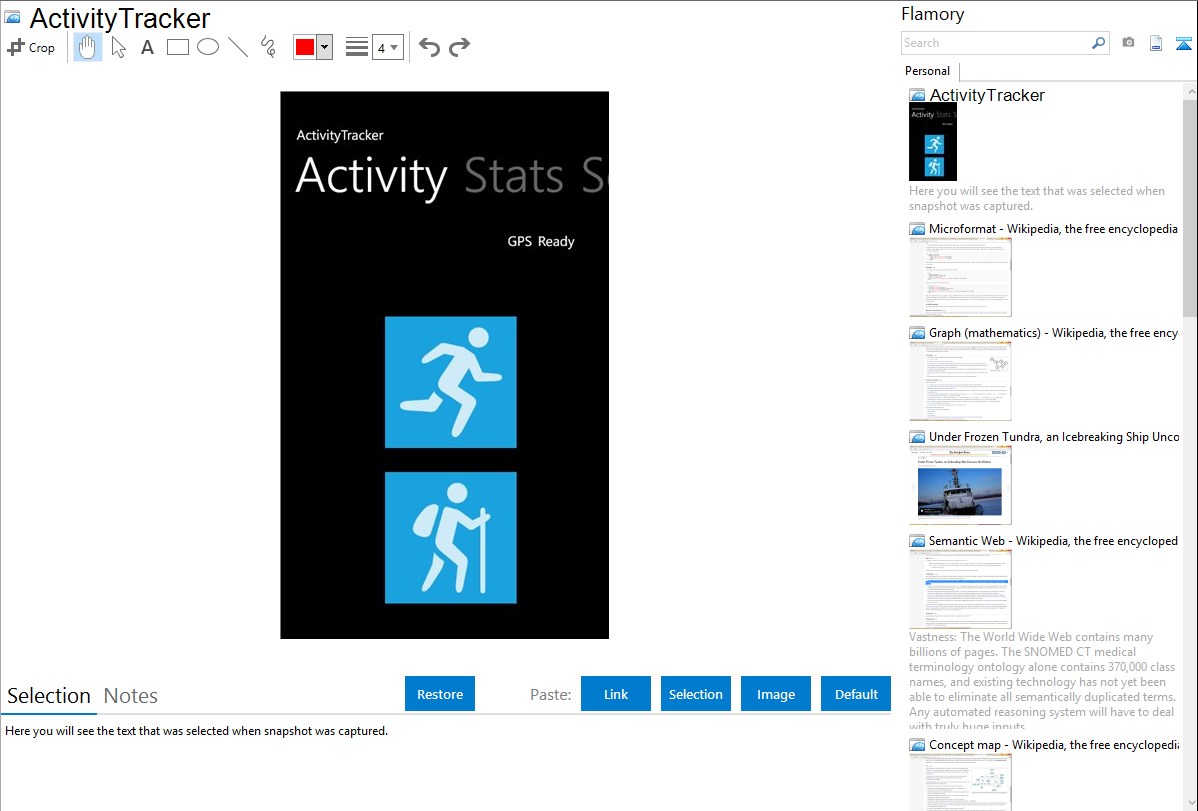Screen dimensions: 1198x811
Task: Click the line thickness icon
Action: (357, 47)
